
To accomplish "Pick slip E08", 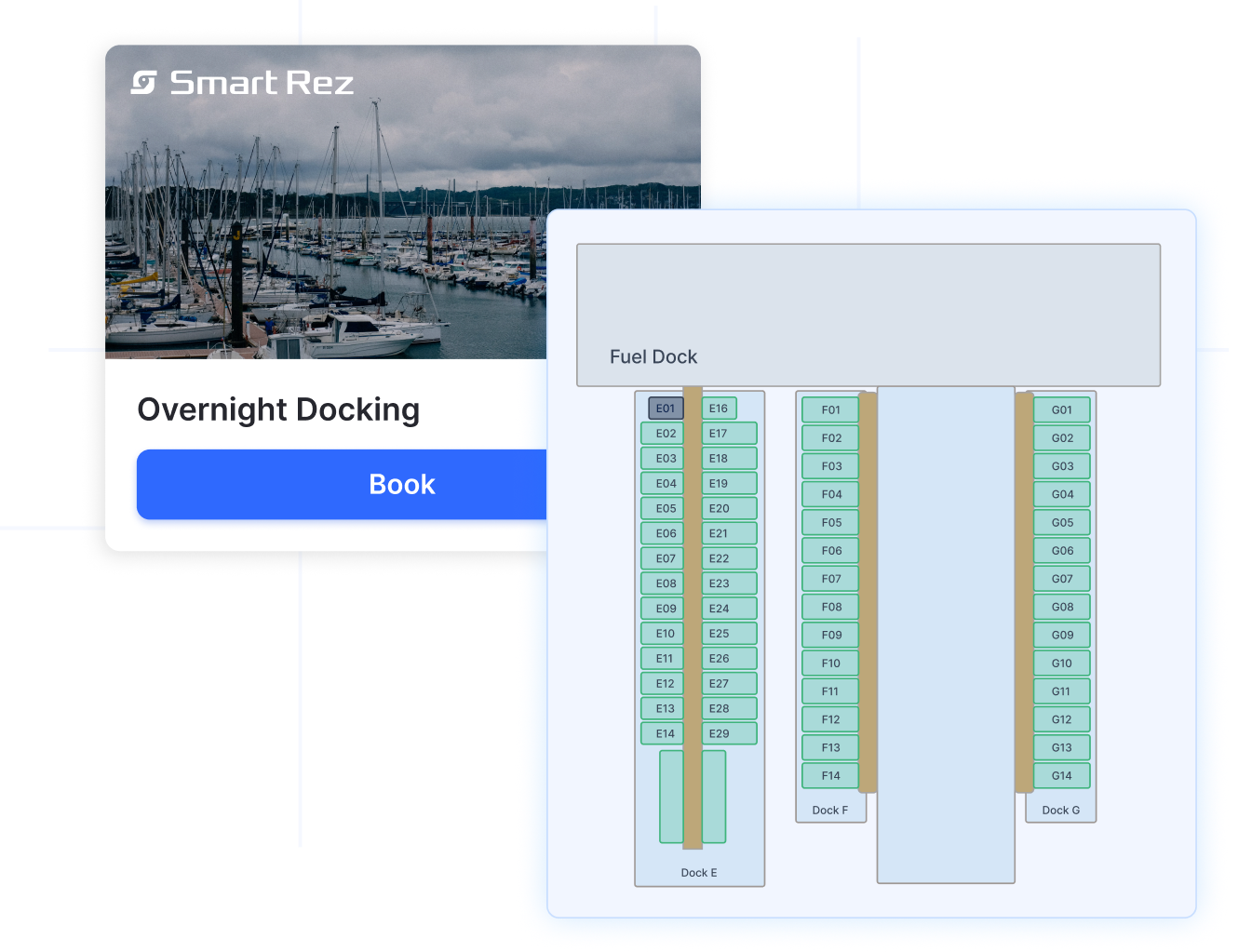I will [662, 584].
